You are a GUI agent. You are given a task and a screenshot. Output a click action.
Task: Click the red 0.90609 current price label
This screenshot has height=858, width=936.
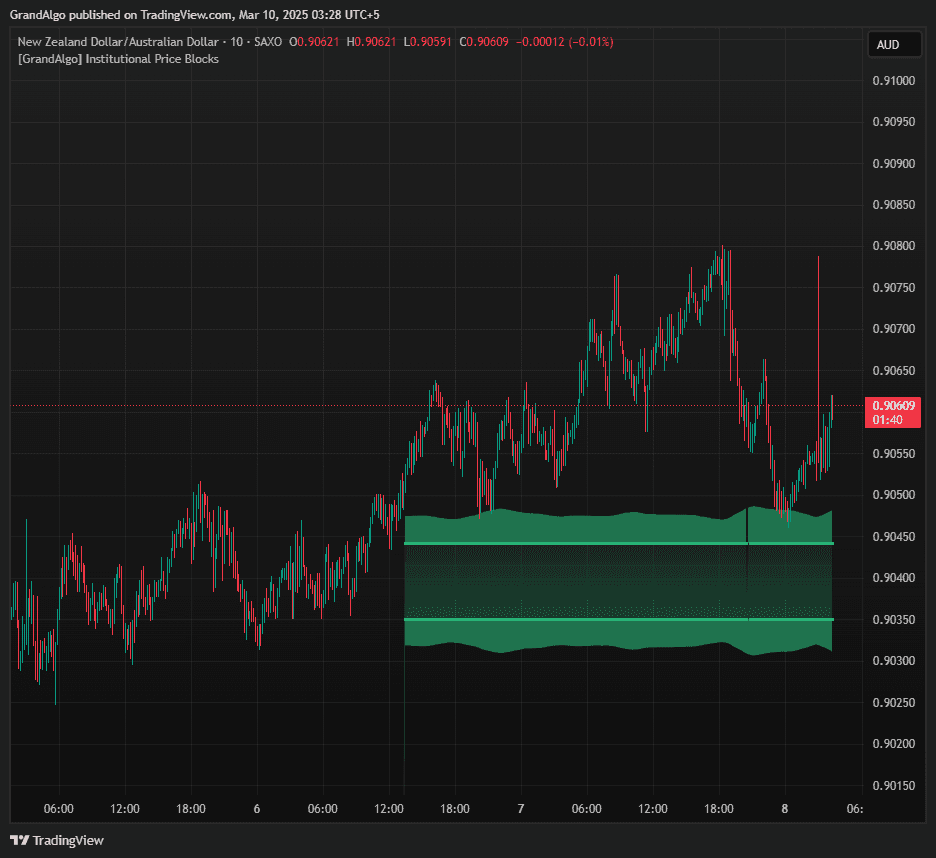coord(893,405)
